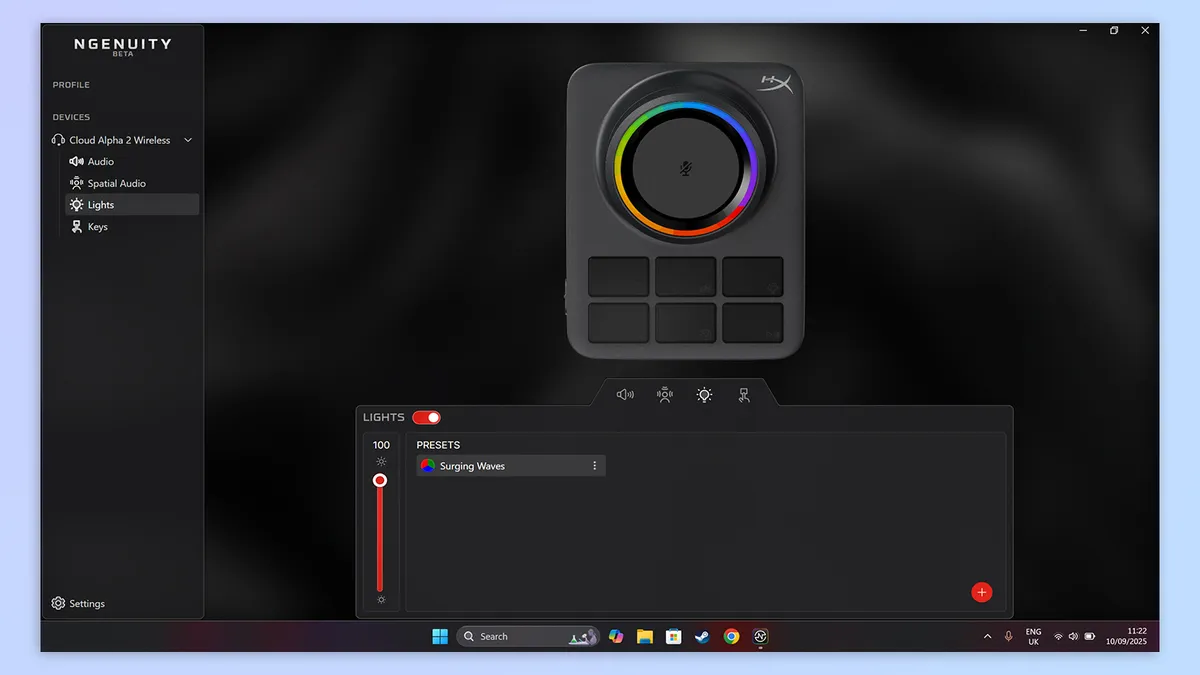Go to Spatial Audio in the sidebar
1200x675 pixels.
point(116,183)
